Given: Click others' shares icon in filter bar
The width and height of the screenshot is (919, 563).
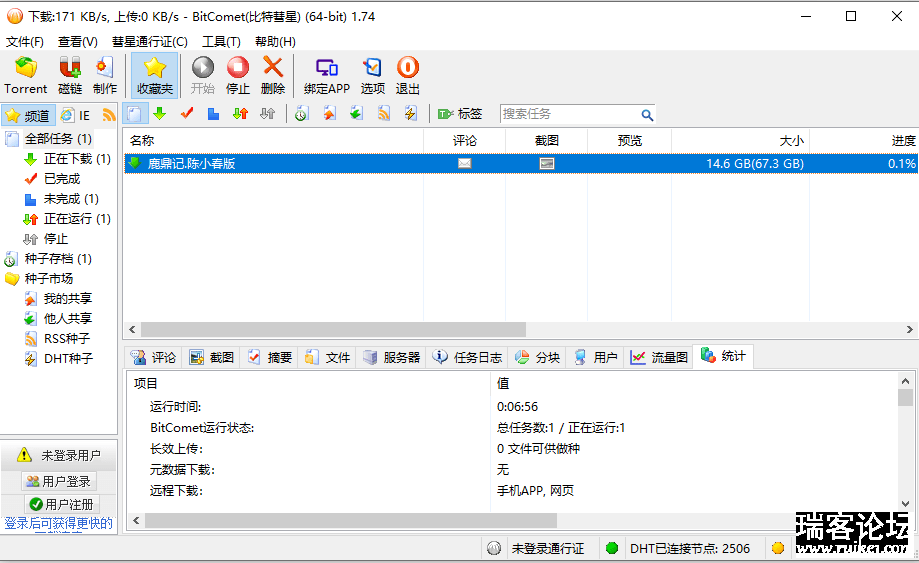Looking at the screenshot, I should click(x=356, y=114).
